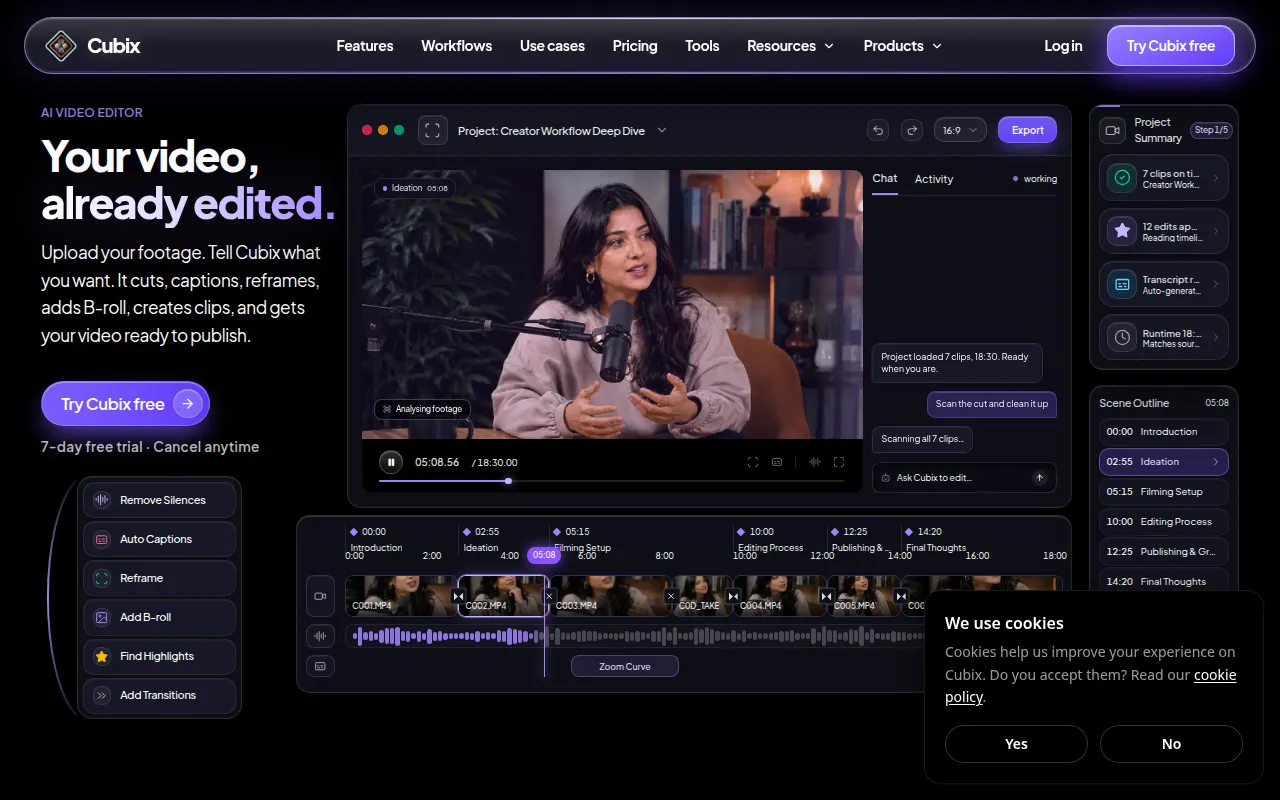Switch to the Chat tab
This screenshot has height=800, width=1280.
885,178
